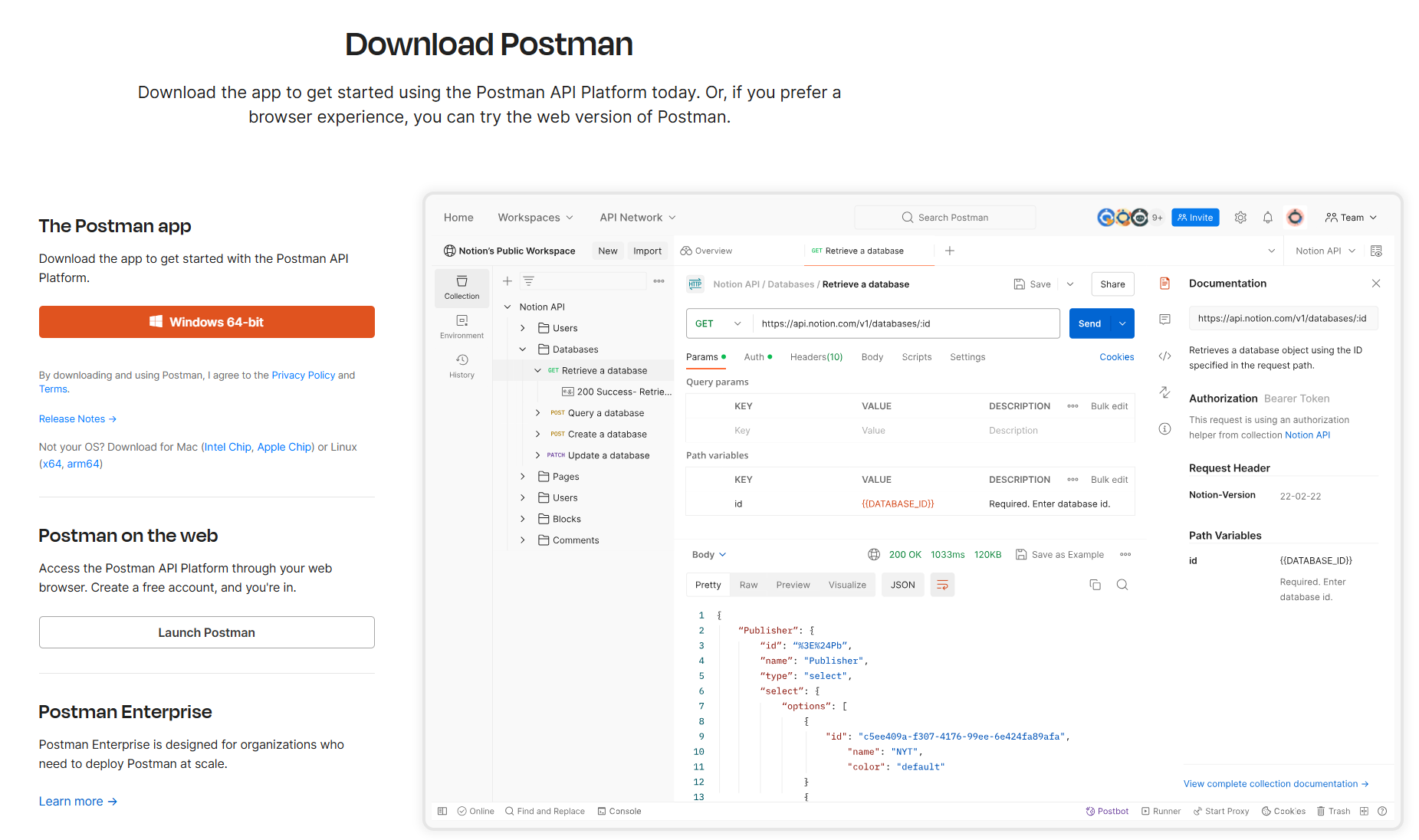Open Trash from status bar

tap(1333, 811)
